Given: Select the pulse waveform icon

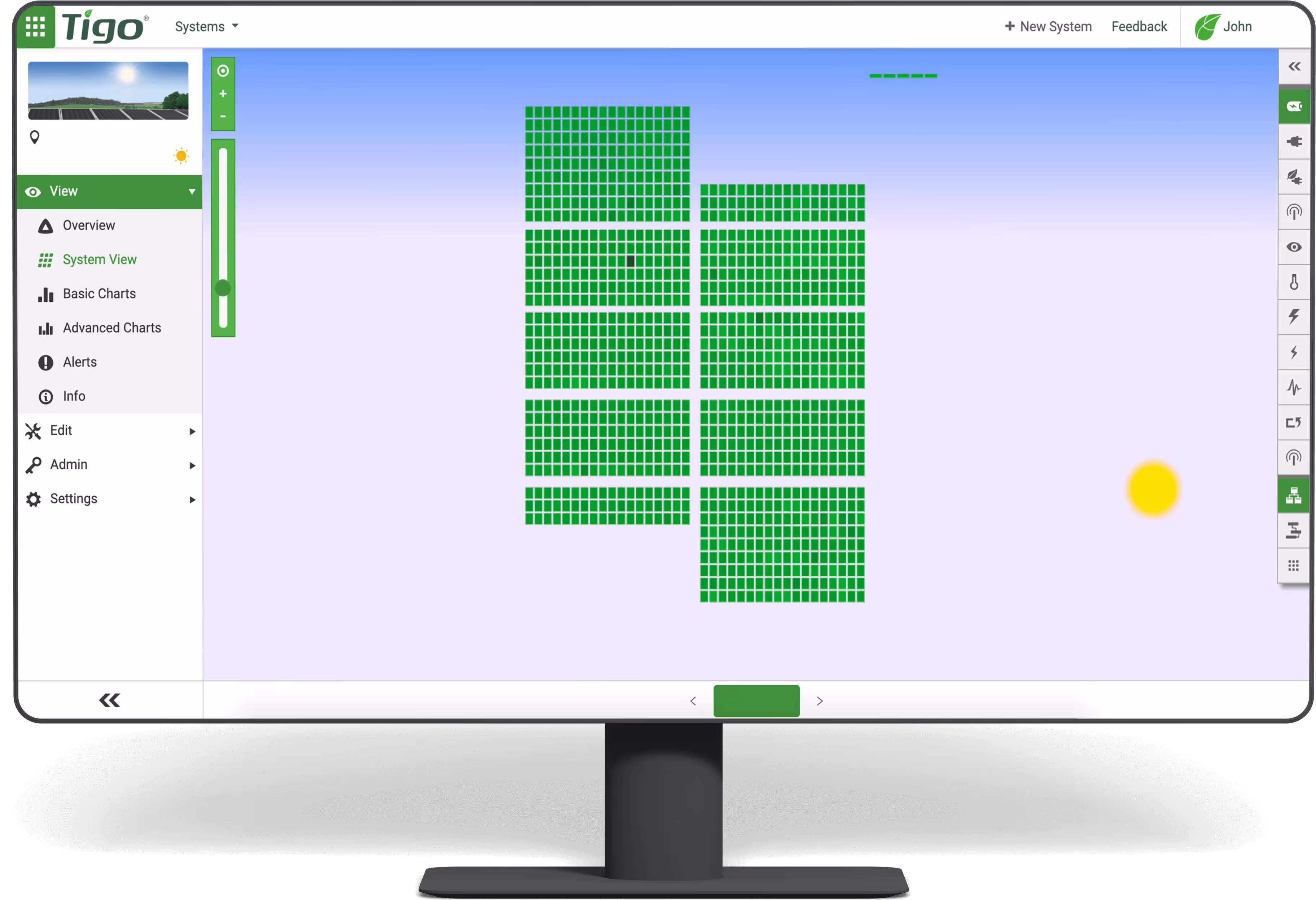Looking at the screenshot, I should [1294, 388].
